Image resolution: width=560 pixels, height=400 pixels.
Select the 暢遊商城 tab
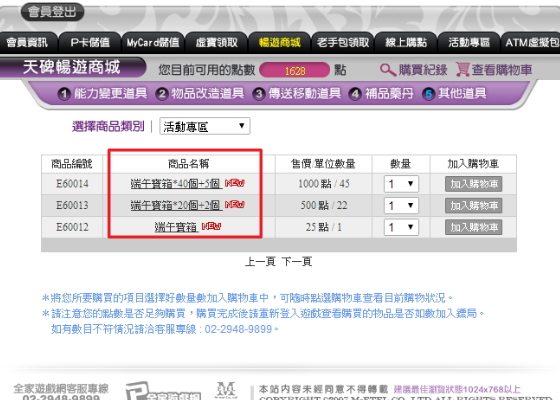click(280, 43)
